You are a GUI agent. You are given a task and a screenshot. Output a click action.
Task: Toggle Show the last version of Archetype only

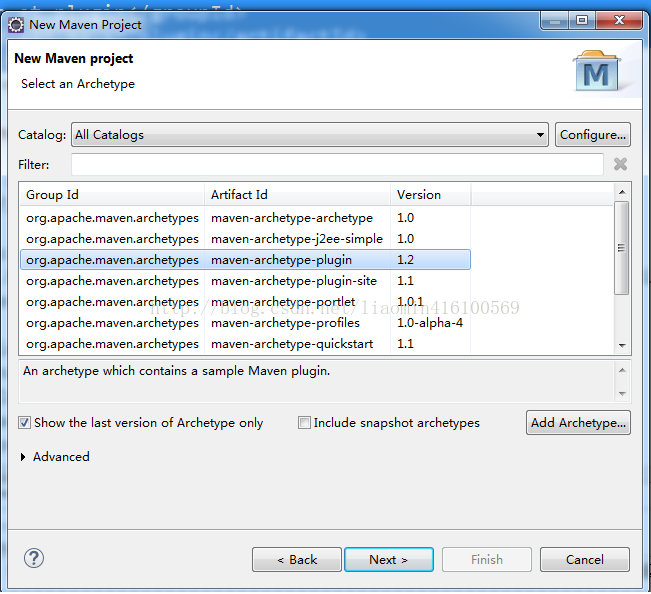click(24, 423)
